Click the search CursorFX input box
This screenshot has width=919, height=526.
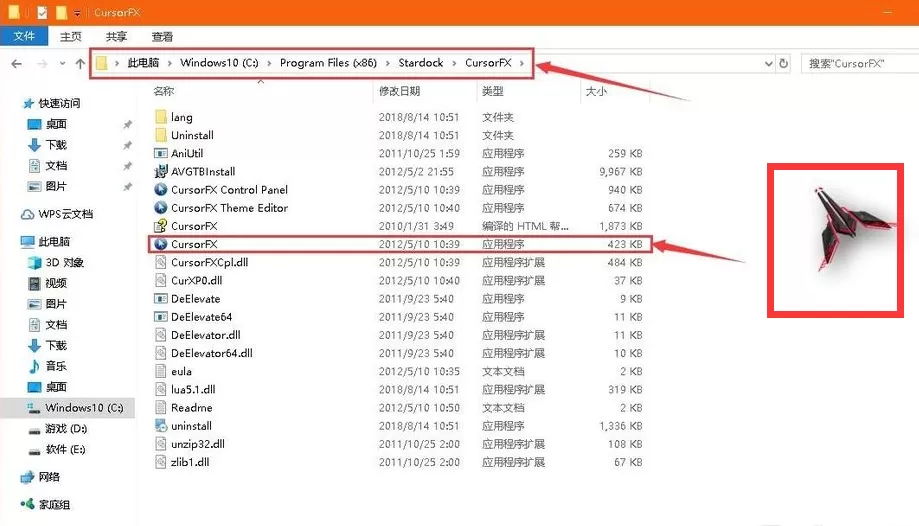pos(859,63)
